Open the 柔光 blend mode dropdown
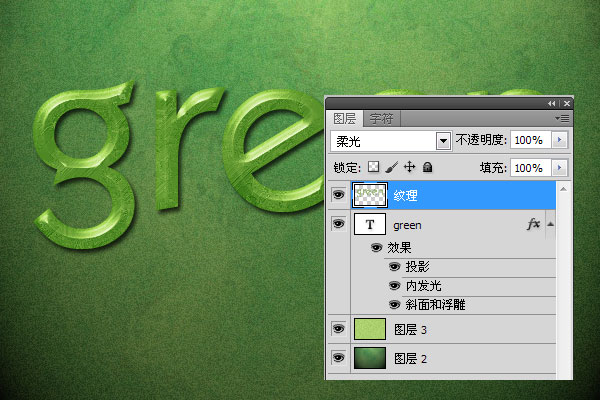 443,141
